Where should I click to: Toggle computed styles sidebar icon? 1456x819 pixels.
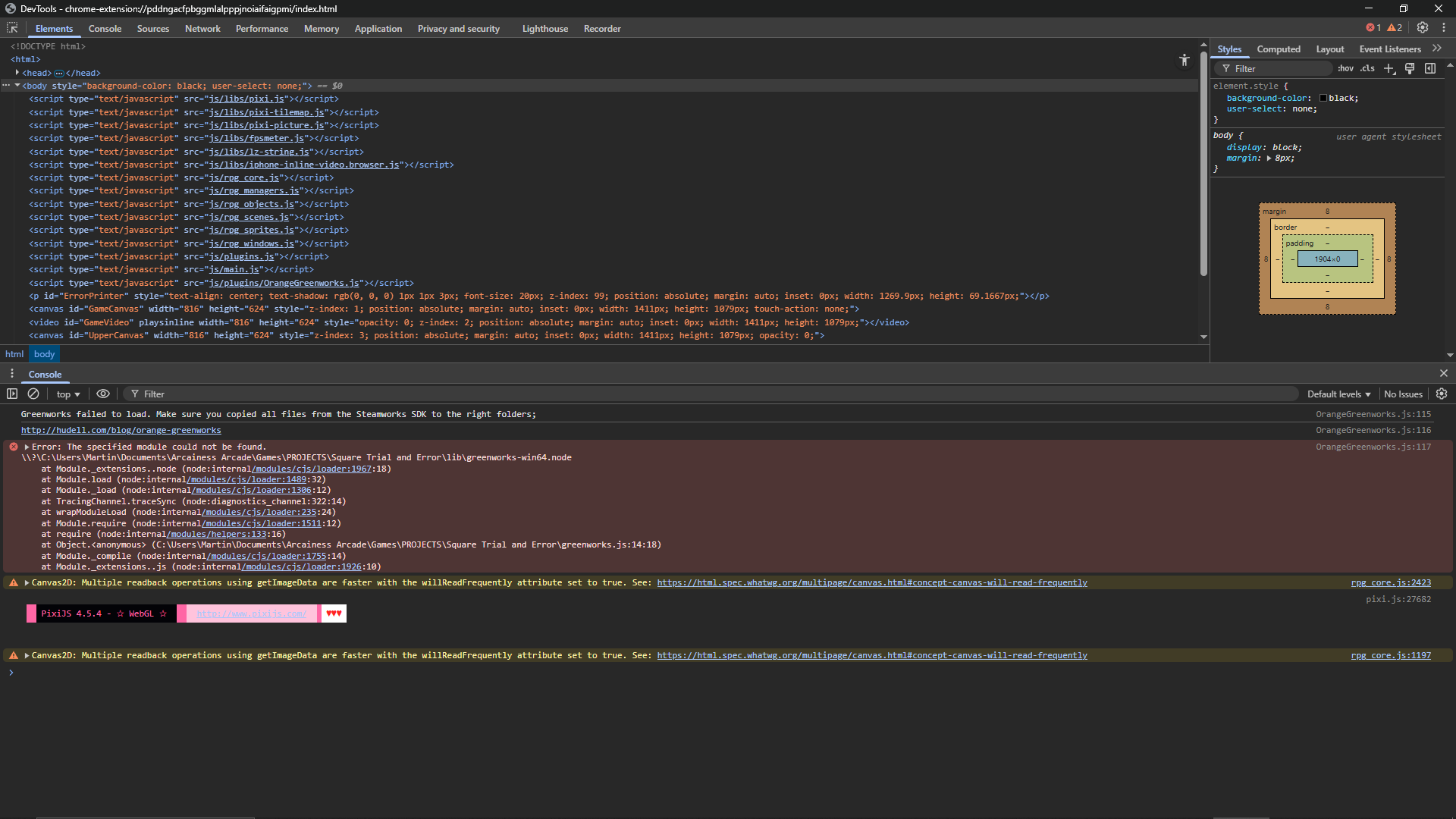[1430, 68]
